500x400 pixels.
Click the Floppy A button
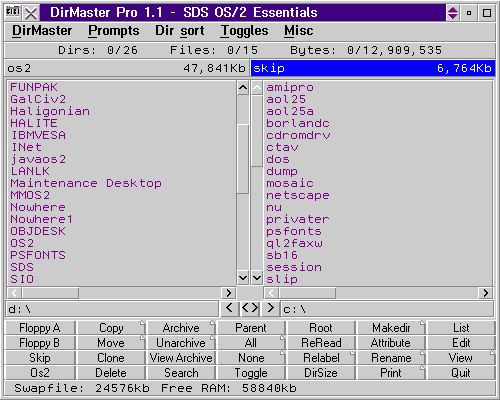[40, 328]
